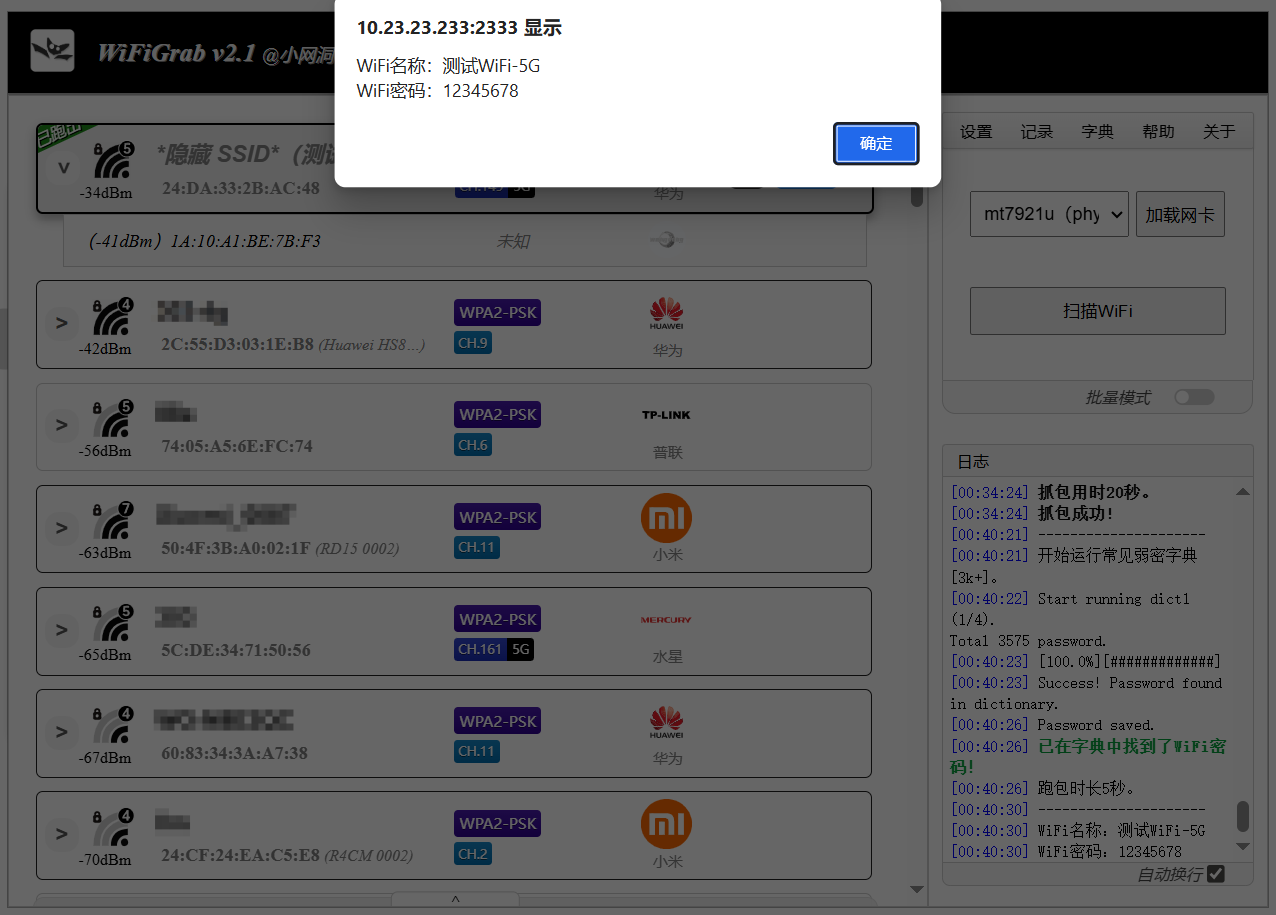Click the MAC address 2C:55:D3:03:1E:B8
Image resolution: width=1276 pixels, height=915 pixels.
[237, 345]
